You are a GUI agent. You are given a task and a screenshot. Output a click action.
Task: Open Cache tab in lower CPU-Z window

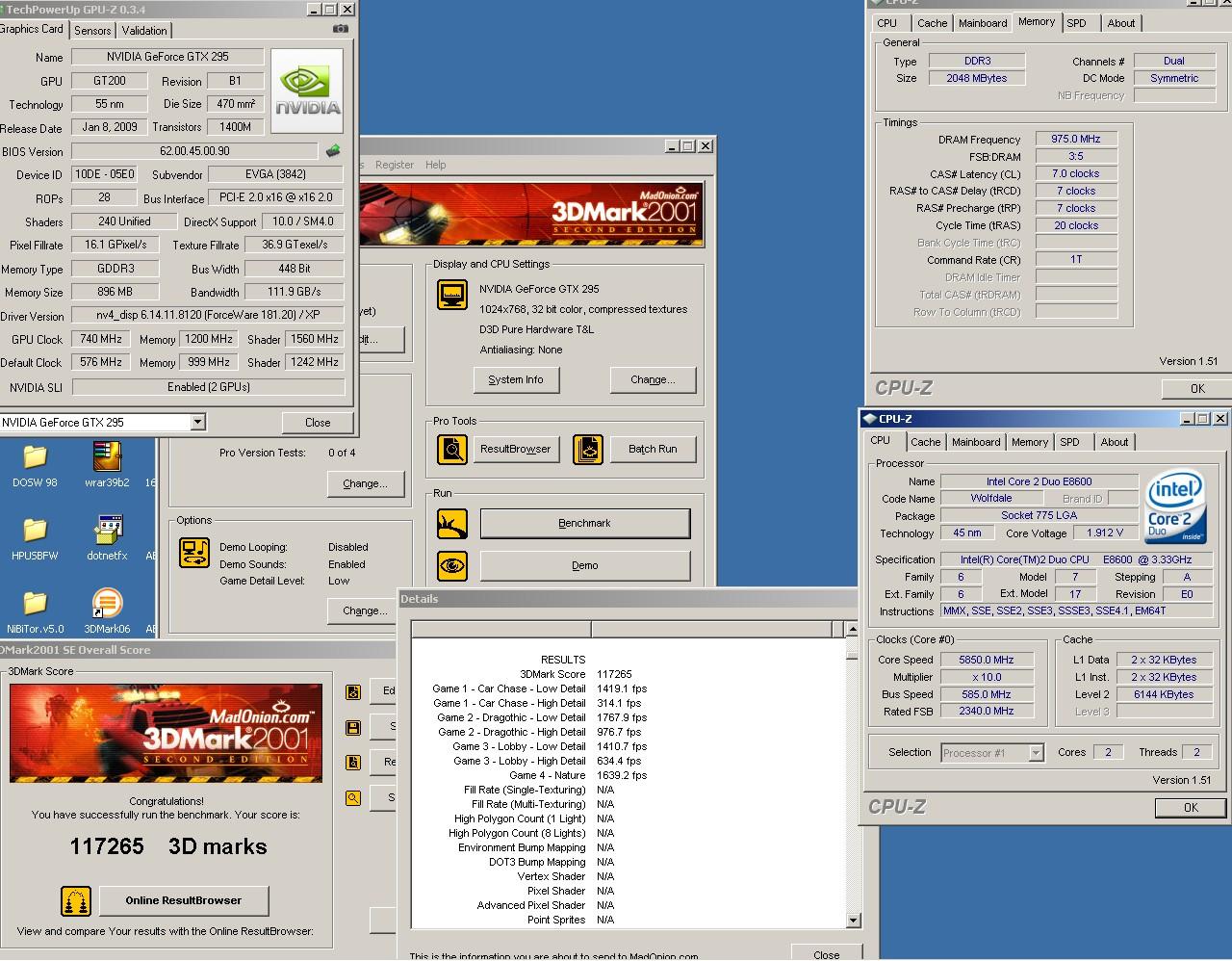tap(926, 442)
